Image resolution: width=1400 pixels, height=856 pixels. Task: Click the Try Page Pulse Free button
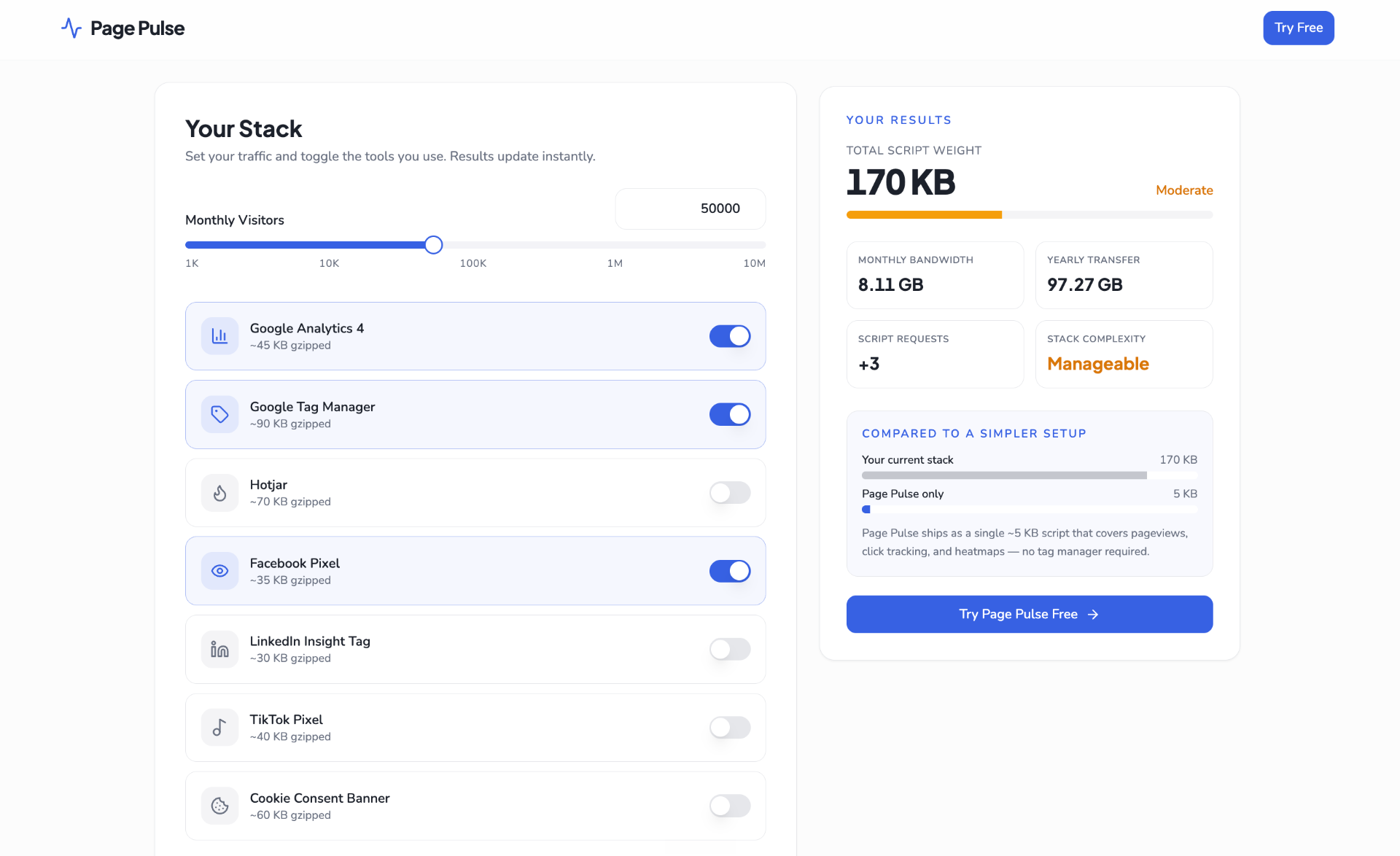[x=1030, y=614]
